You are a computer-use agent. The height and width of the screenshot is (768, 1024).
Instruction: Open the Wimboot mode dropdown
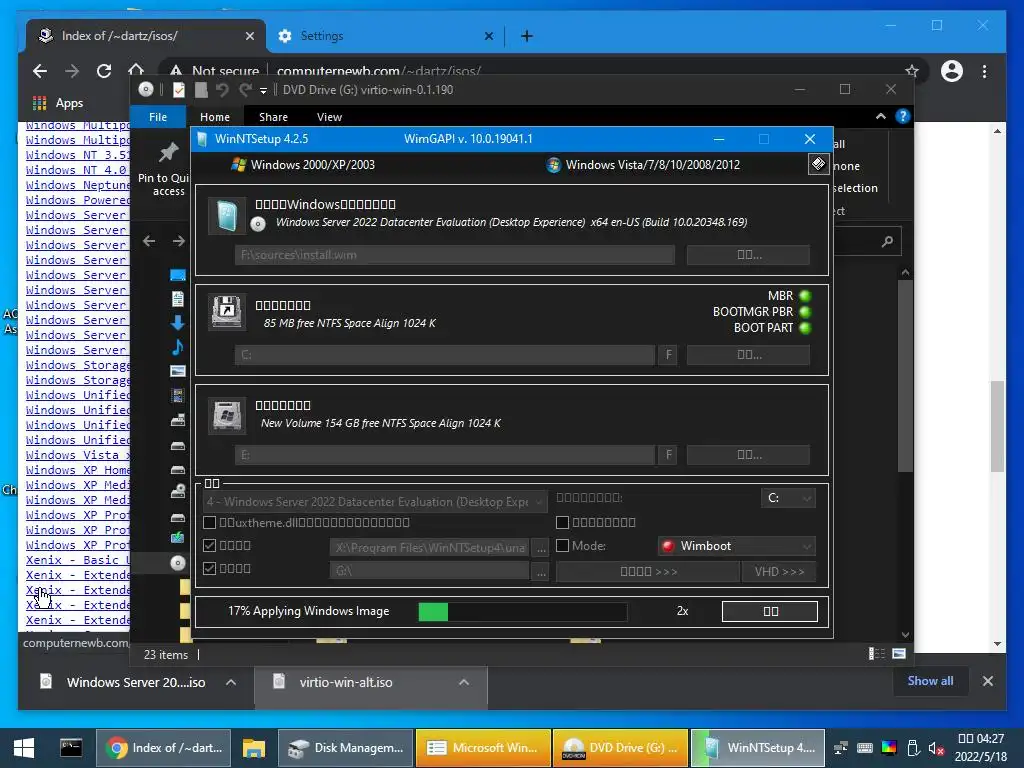[737, 546]
